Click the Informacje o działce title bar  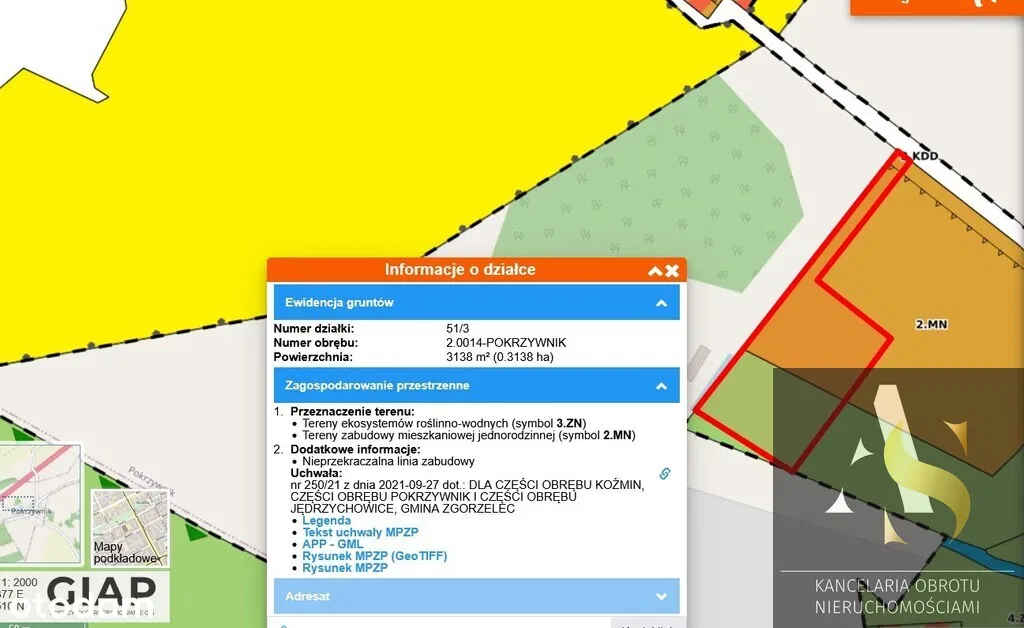[x=460, y=270]
